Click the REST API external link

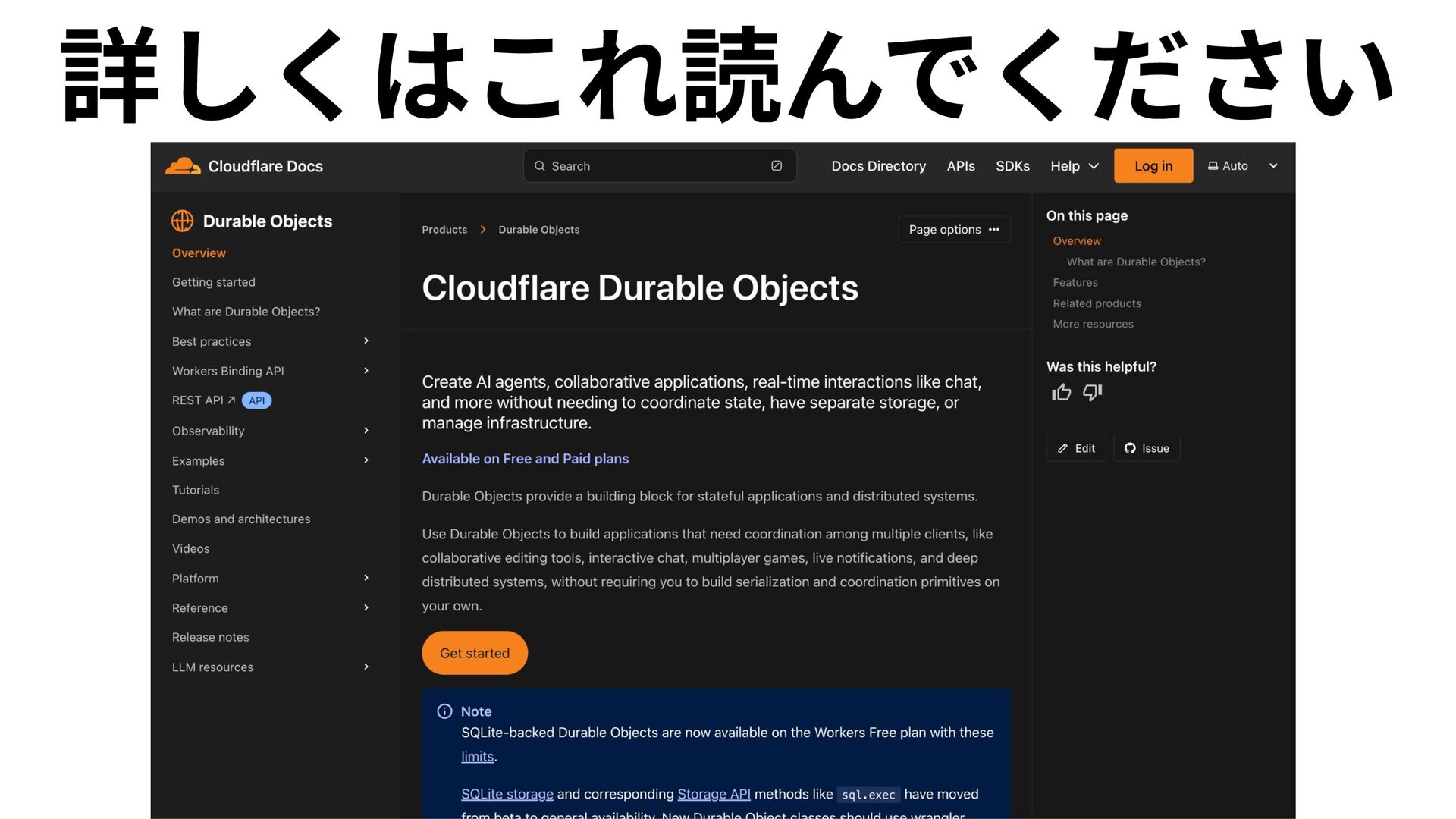click(x=203, y=400)
